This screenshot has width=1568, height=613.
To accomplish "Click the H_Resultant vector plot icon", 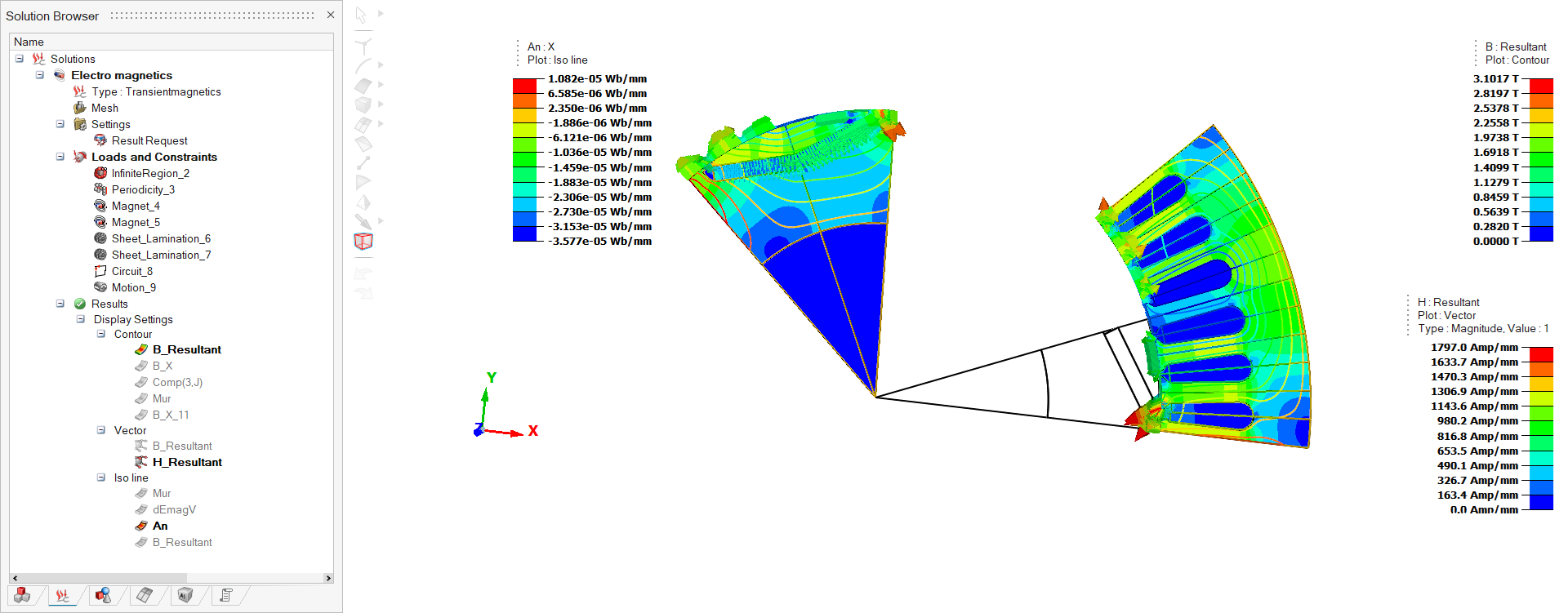I will pyautogui.click(x=141, y=462).
